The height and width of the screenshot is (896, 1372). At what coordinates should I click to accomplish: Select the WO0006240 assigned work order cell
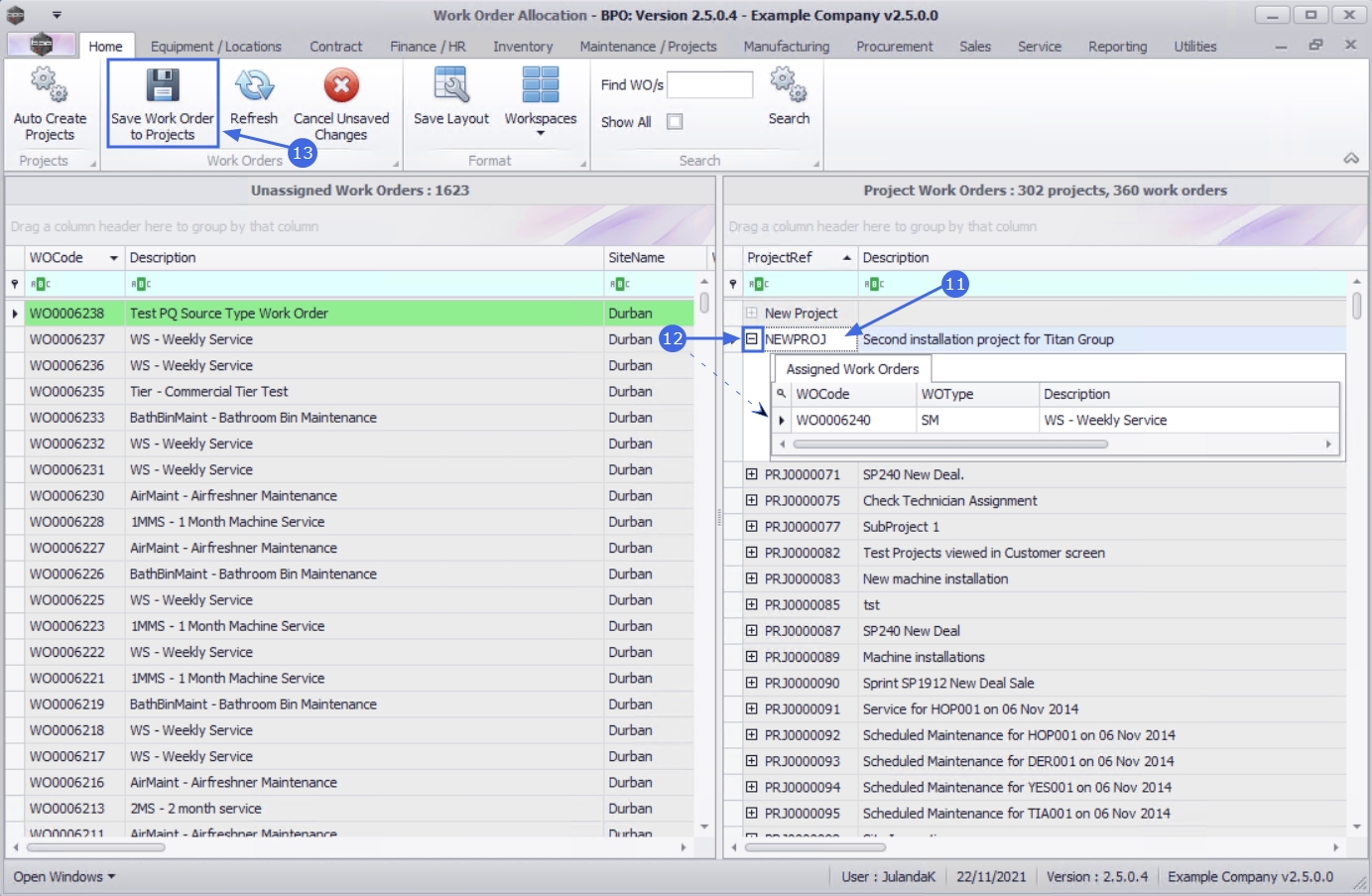coord(853,421)
